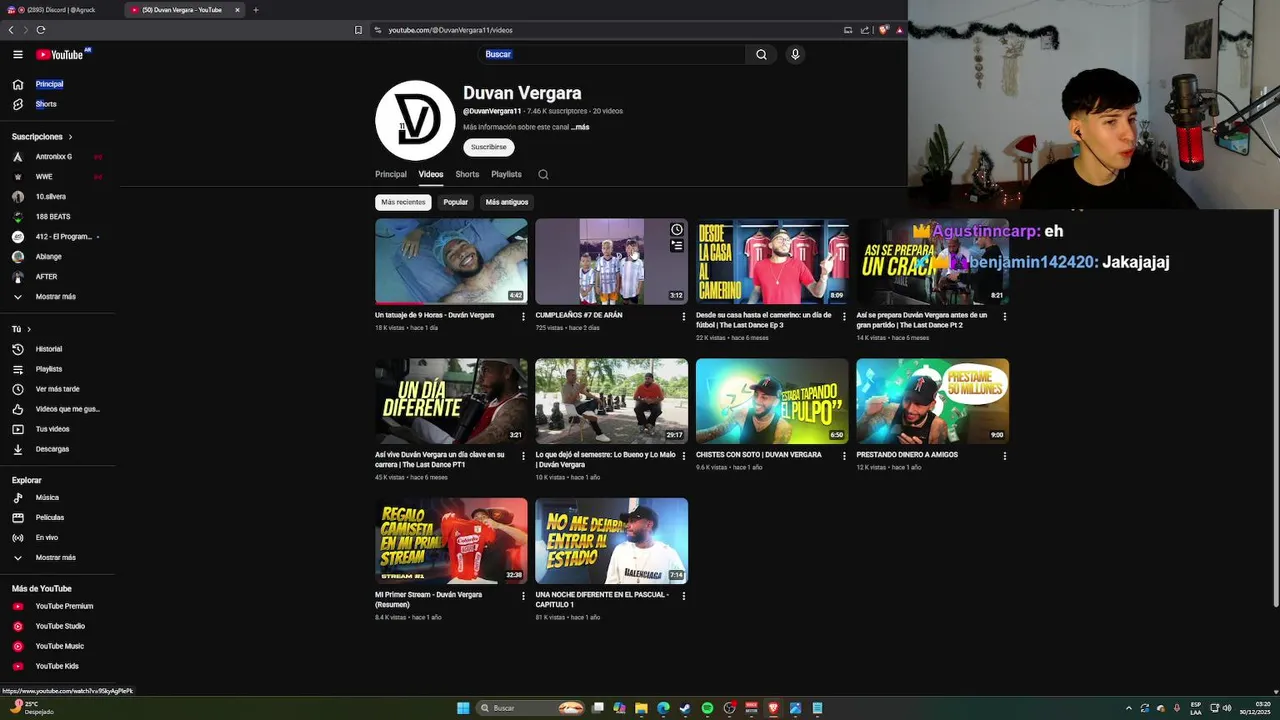Expand the Tú section header
This screenshot has width=1280, height=720.
click(x=21, y=329)
